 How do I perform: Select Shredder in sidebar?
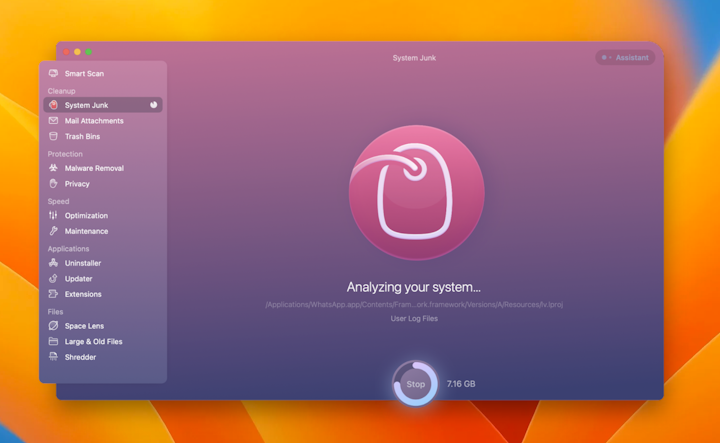(103, 357)
